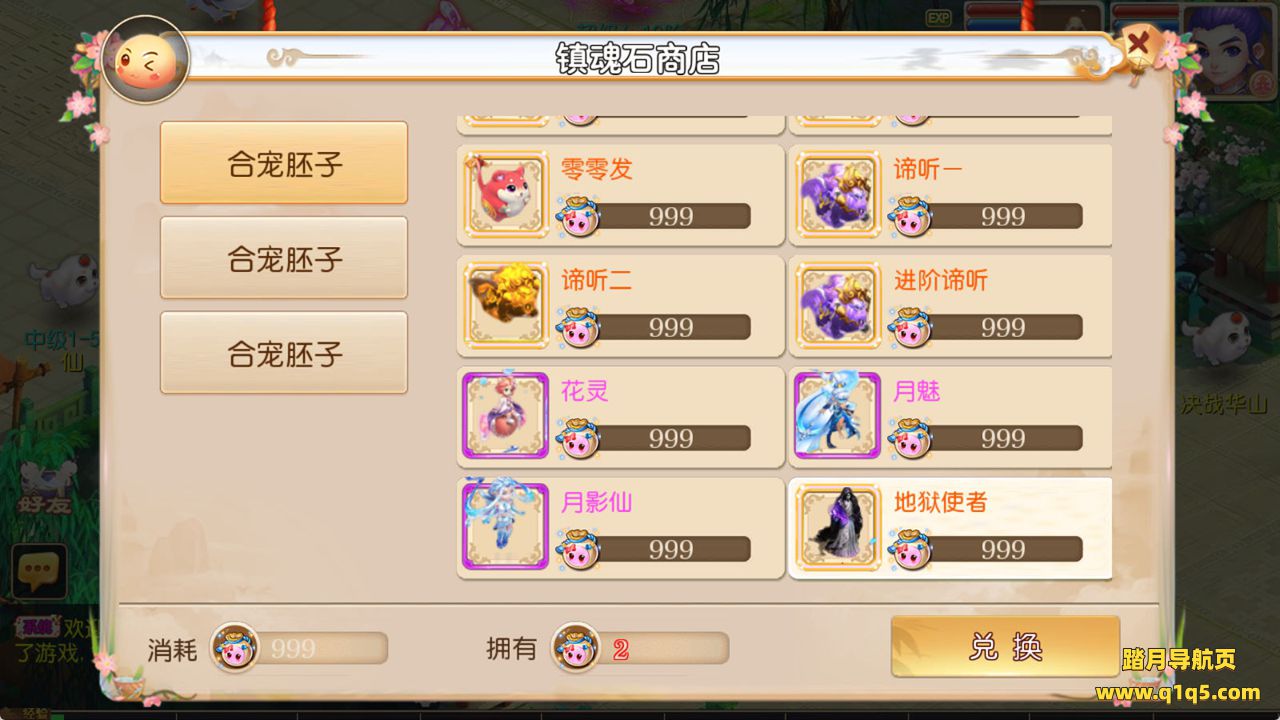Viewport: 1280px width, 720px height.
Task: Open the first 合宠胚子 category tab
Action: 284,163
